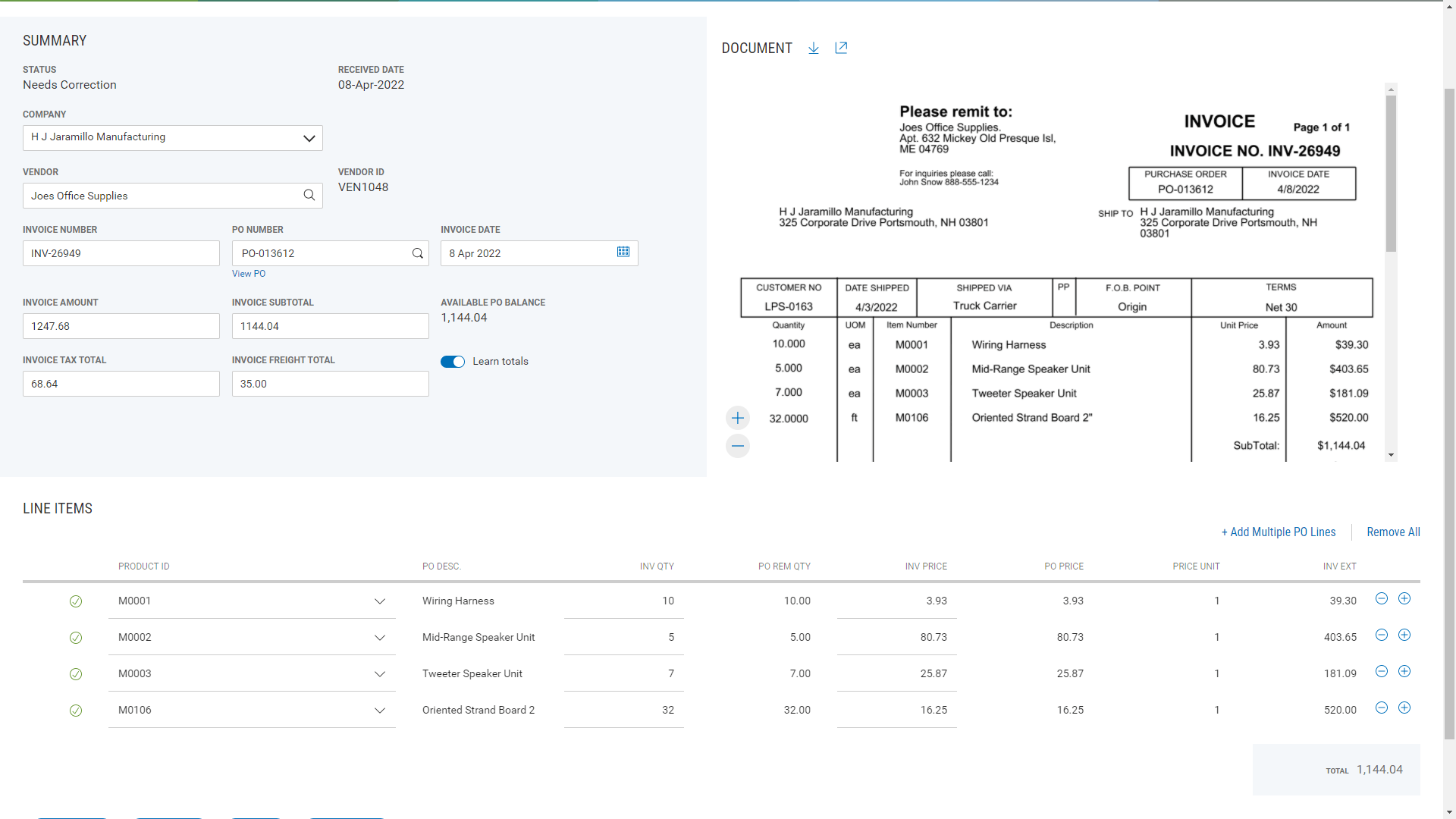Enable the Learn totals toggle
1456x819 pixels.
pyautogui.click(x=452, y=362)
